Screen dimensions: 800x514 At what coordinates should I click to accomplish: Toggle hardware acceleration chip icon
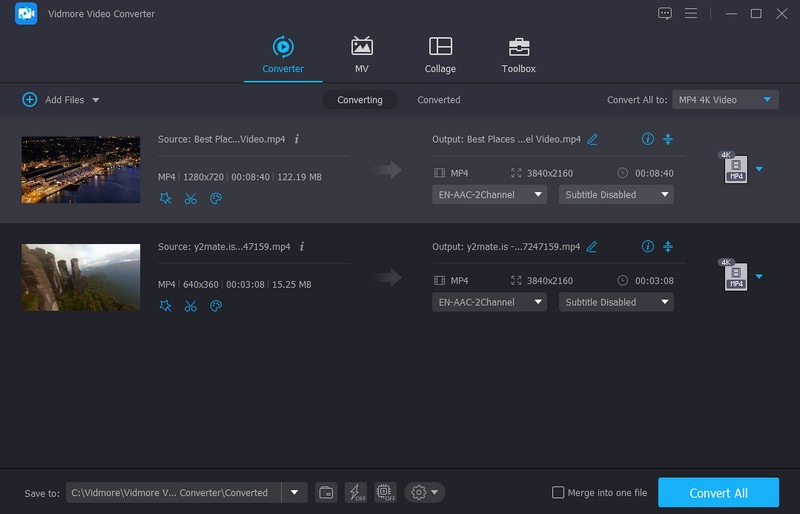(x=385, y=493)
